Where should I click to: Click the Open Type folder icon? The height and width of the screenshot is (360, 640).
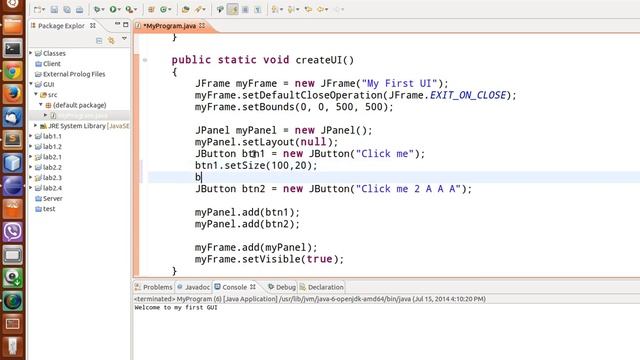[x=185, y=9]
